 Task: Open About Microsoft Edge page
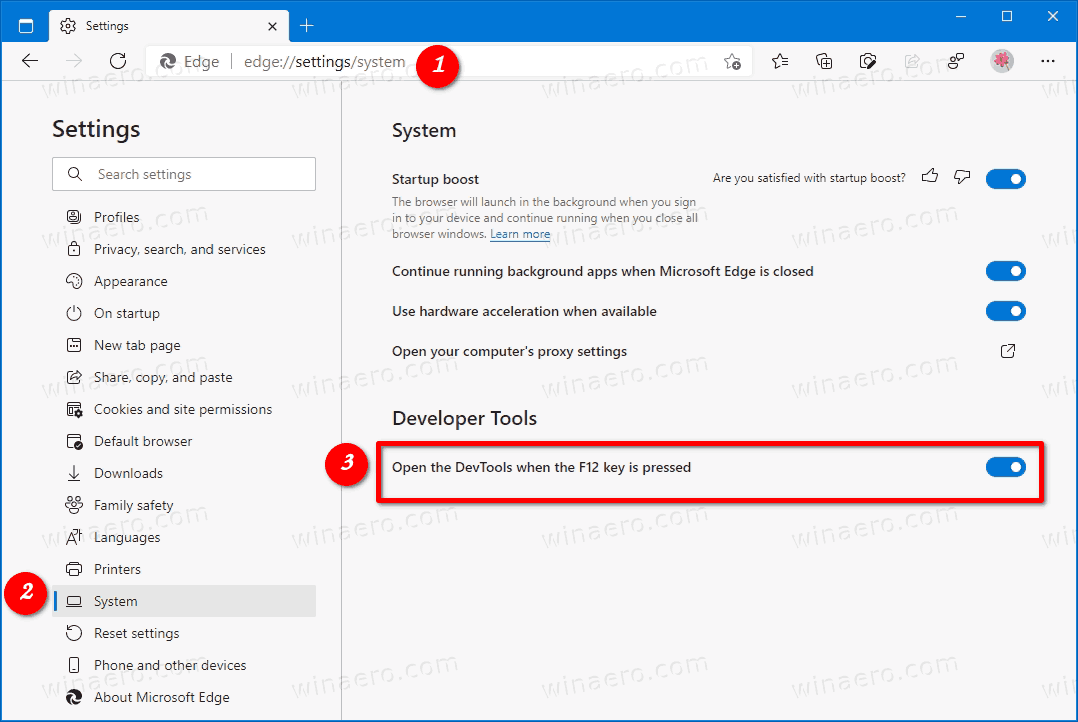(x=184, y=697)
